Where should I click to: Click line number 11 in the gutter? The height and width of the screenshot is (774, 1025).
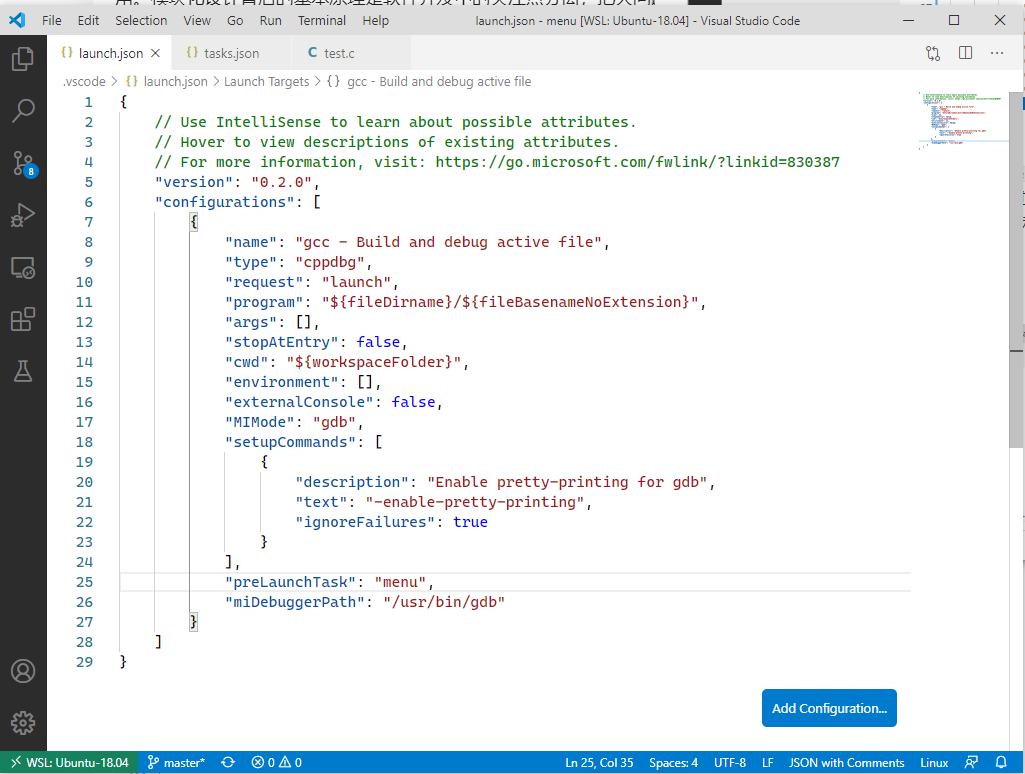coord(84,302)
